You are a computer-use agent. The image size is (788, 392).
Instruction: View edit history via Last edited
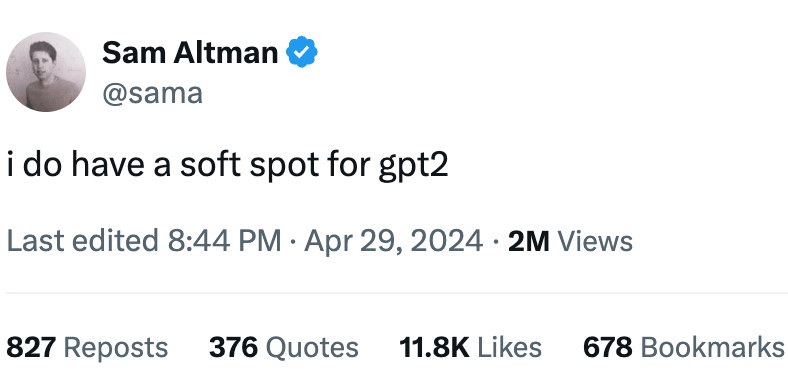(82, 240)
